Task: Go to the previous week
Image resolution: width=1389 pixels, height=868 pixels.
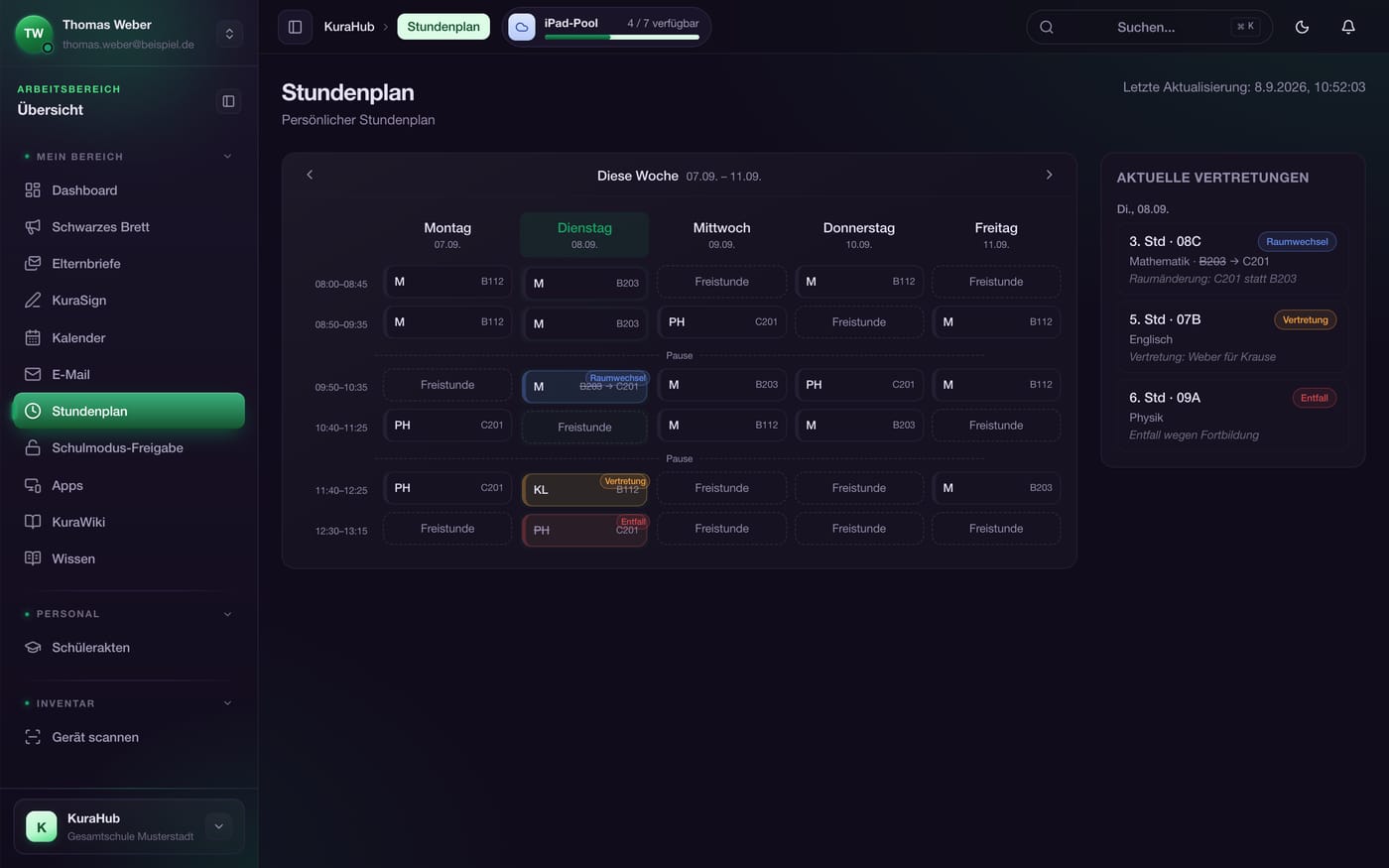Action: (310, 175)
